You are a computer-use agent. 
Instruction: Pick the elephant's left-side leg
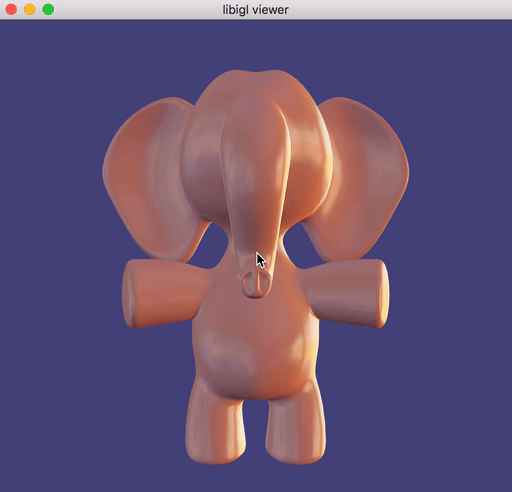point(216,423)
